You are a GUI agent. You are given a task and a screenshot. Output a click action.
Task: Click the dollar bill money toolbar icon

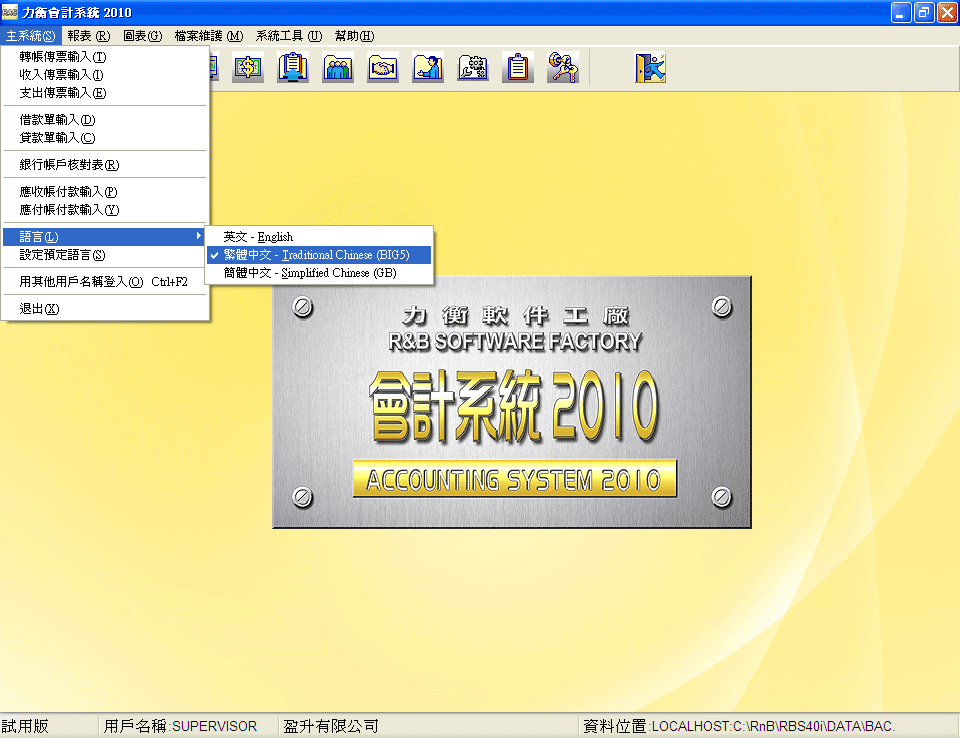coord(248,67)
